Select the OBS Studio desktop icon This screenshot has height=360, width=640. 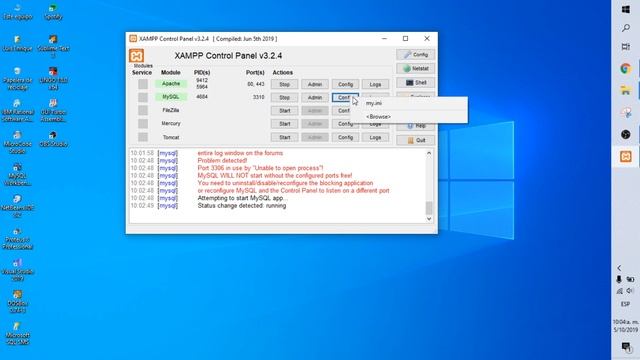click(x=53, y=139)
